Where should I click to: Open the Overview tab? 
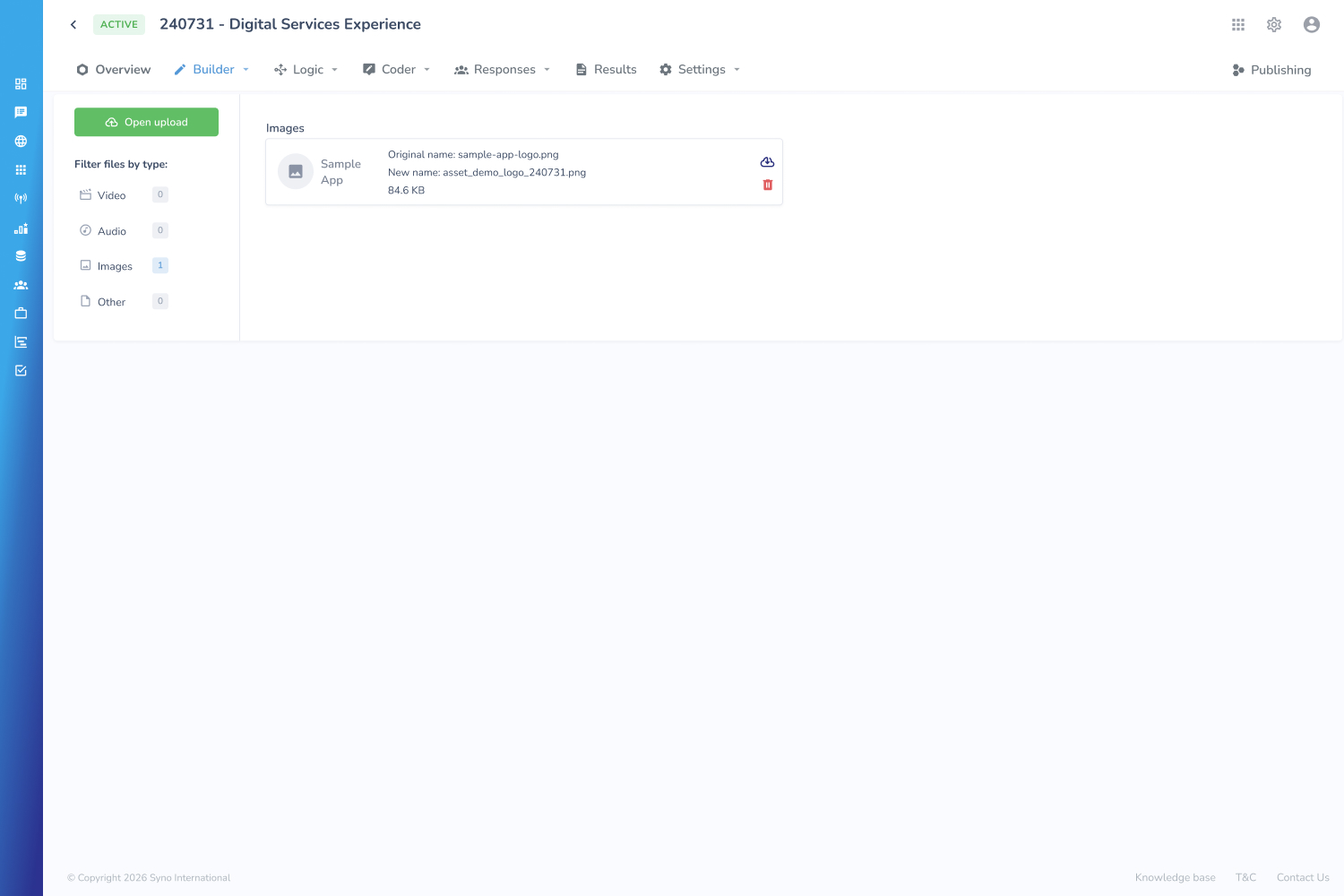pos(114,70)
